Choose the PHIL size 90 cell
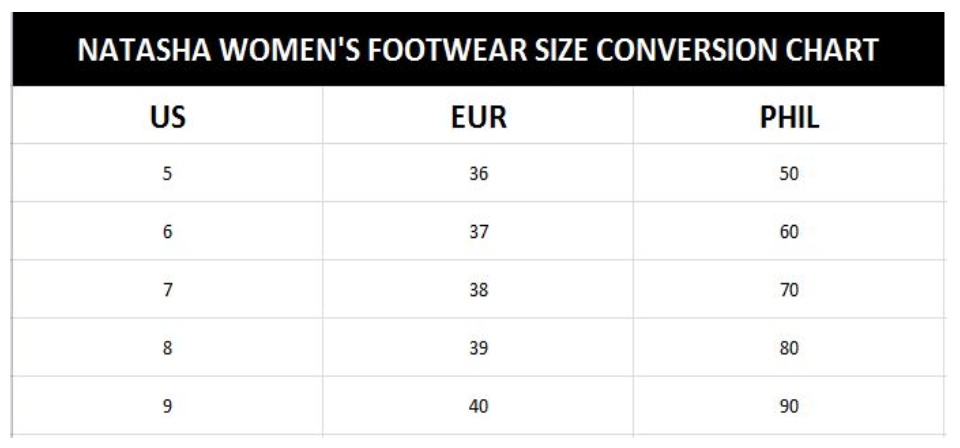Screen dimensions: 960x448 (x=789, y=406)
